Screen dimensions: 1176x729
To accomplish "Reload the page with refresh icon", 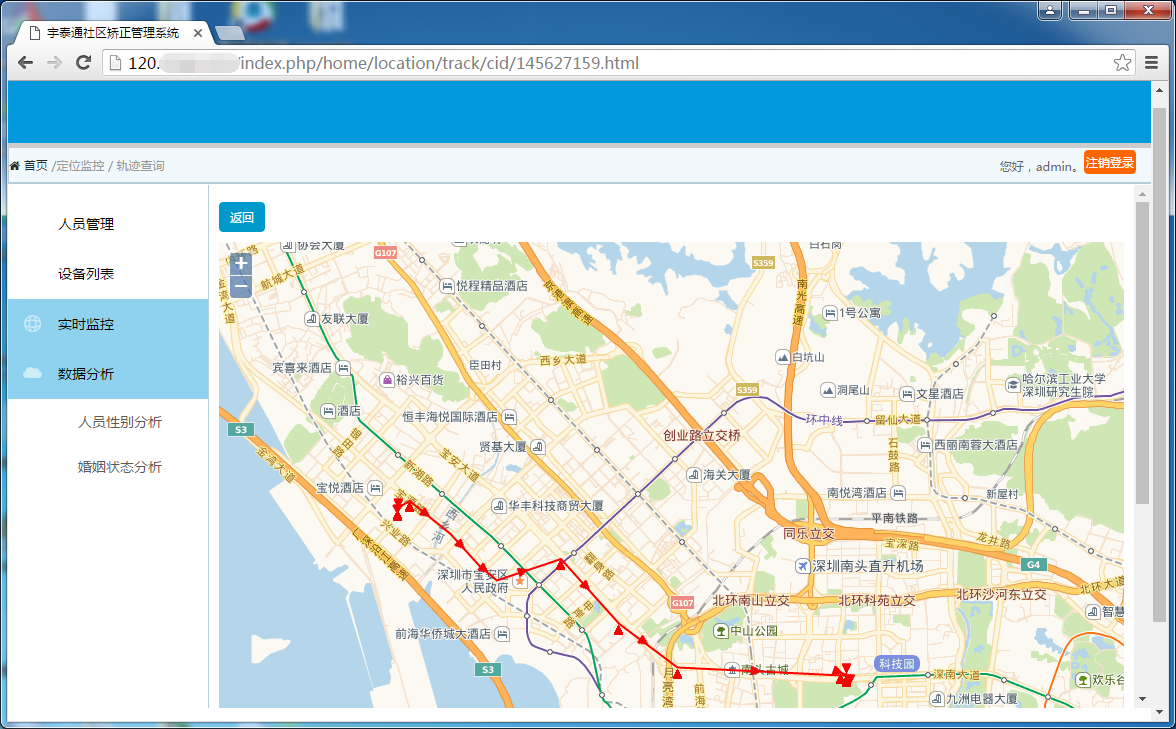I will [84, 63].
